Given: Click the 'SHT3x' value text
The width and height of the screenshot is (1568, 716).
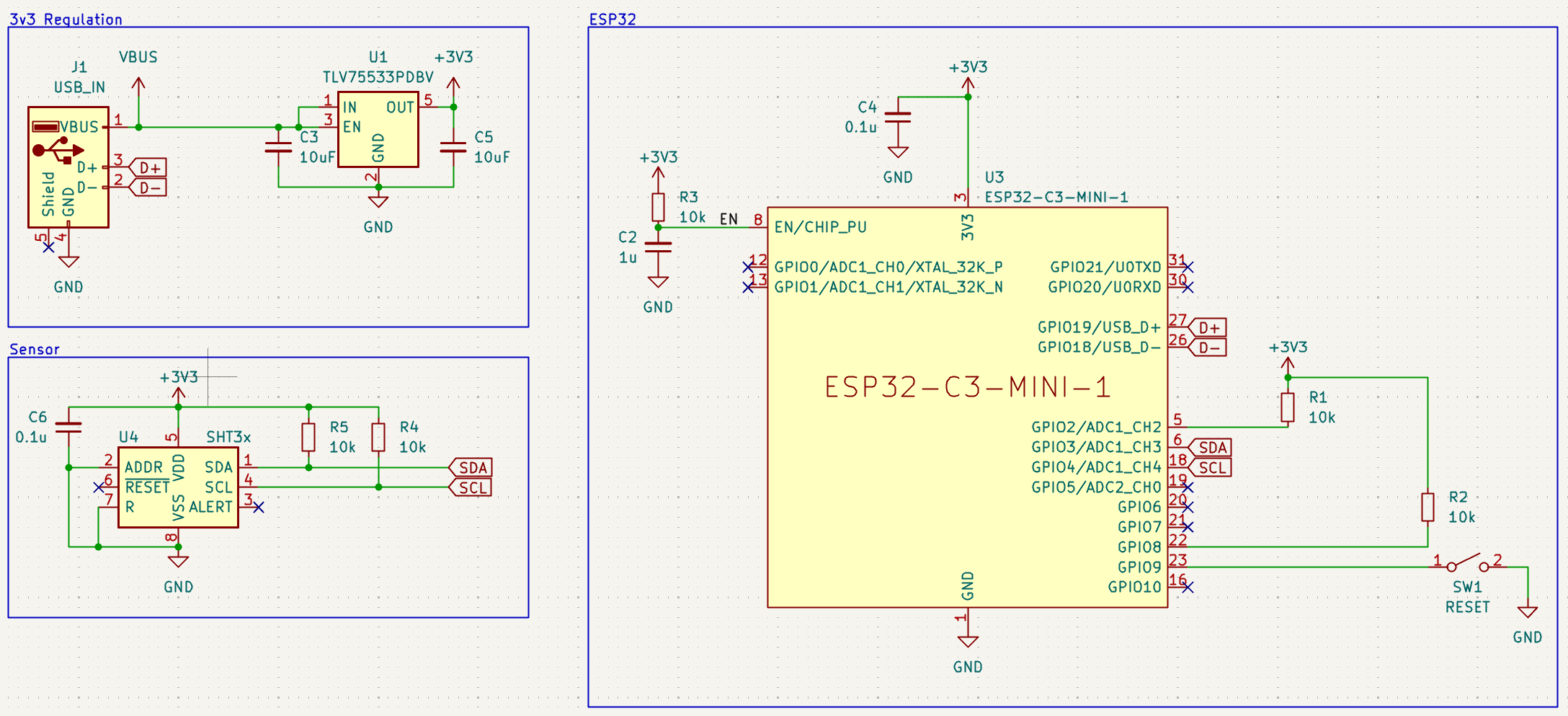Looking at the screenshot, I should pos(228,437).
